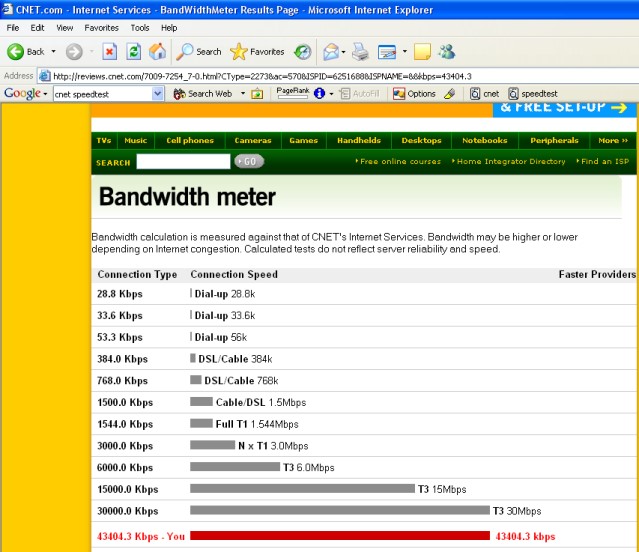
Task: Select the Peripherals category tab
Action: [554, 141]
